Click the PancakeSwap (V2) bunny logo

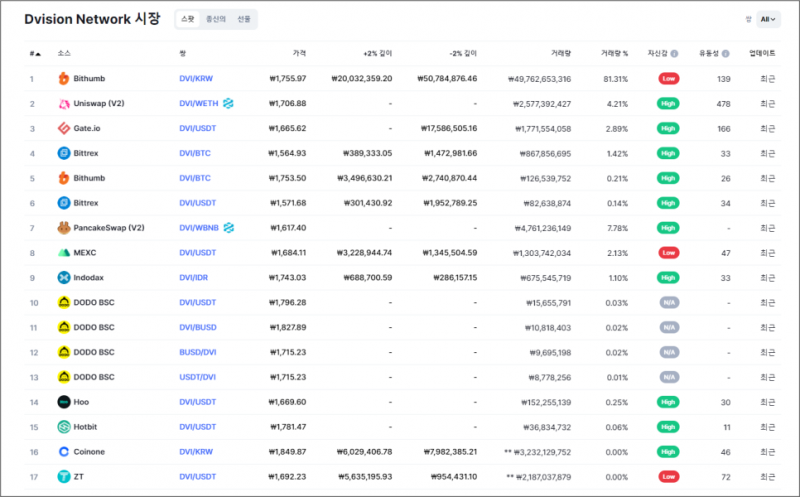pos(64,228)
